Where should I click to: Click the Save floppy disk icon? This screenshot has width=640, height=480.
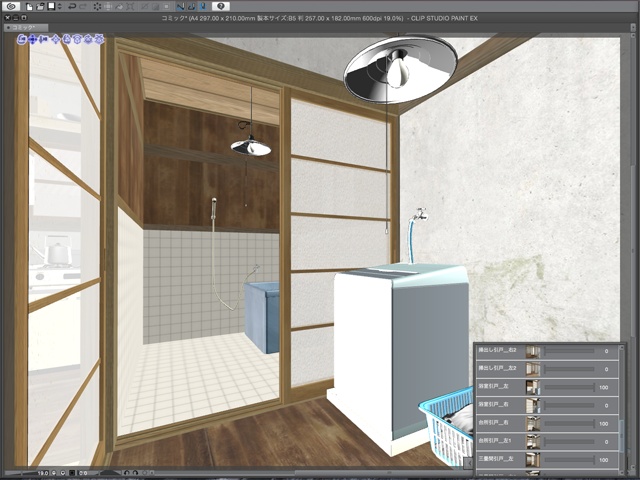pyautogui.click(x=51, y=6)
